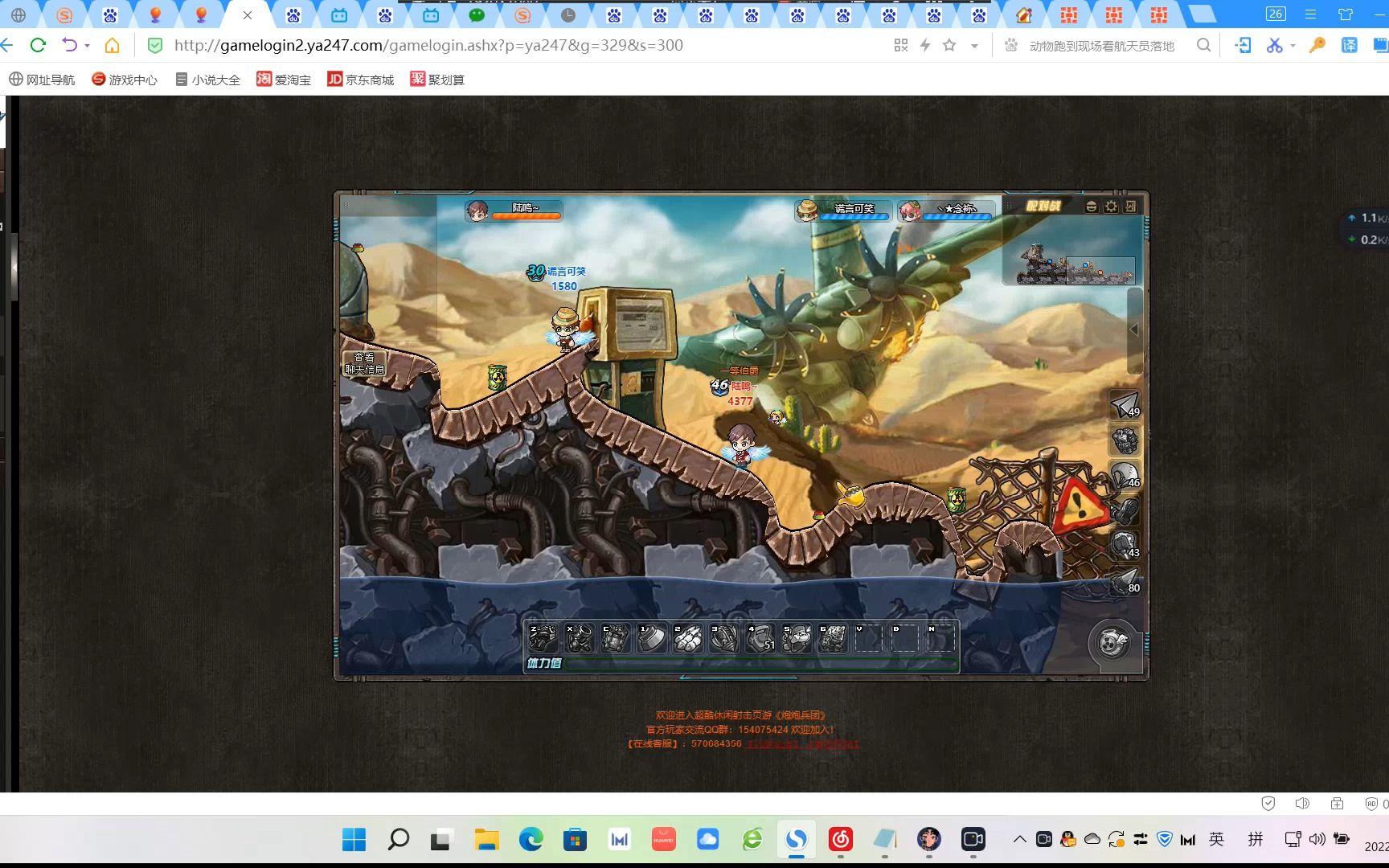Use slot 4 item with count 51
1389x868 pixels.
point(760,639)
